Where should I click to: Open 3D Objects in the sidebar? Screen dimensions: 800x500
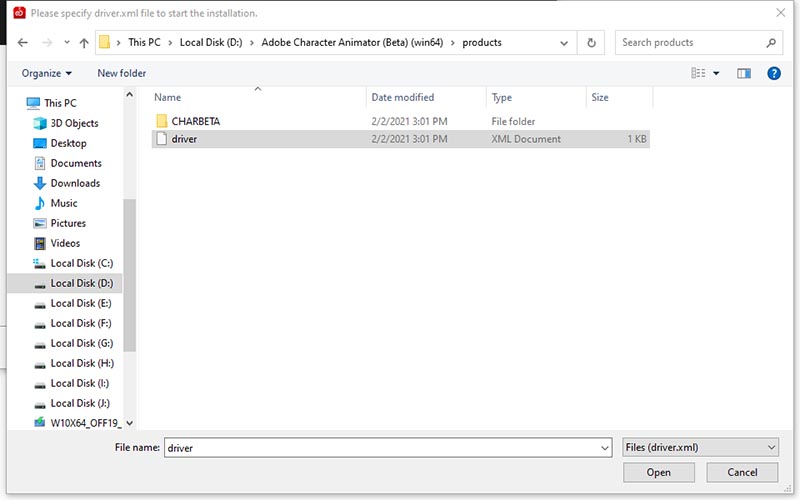pos(74,123)
